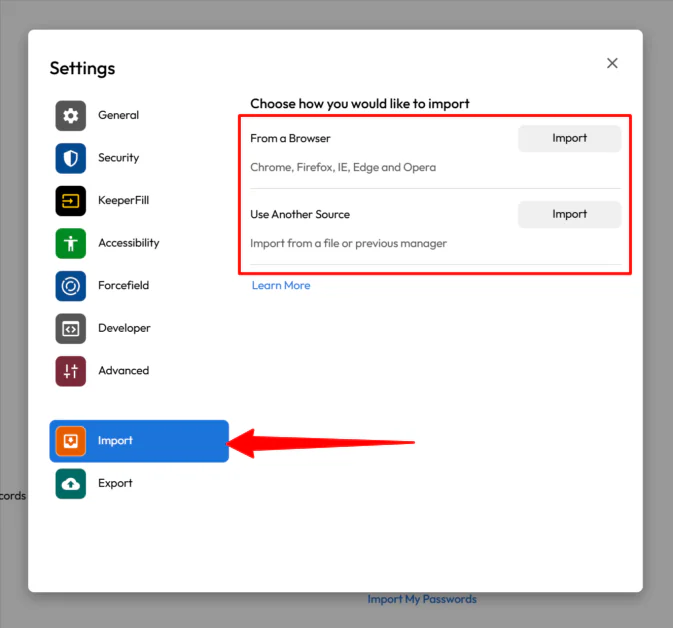Select the highlighted Import menu item
The height and width of the screenshot is (628, 673).
coord(139,441)
